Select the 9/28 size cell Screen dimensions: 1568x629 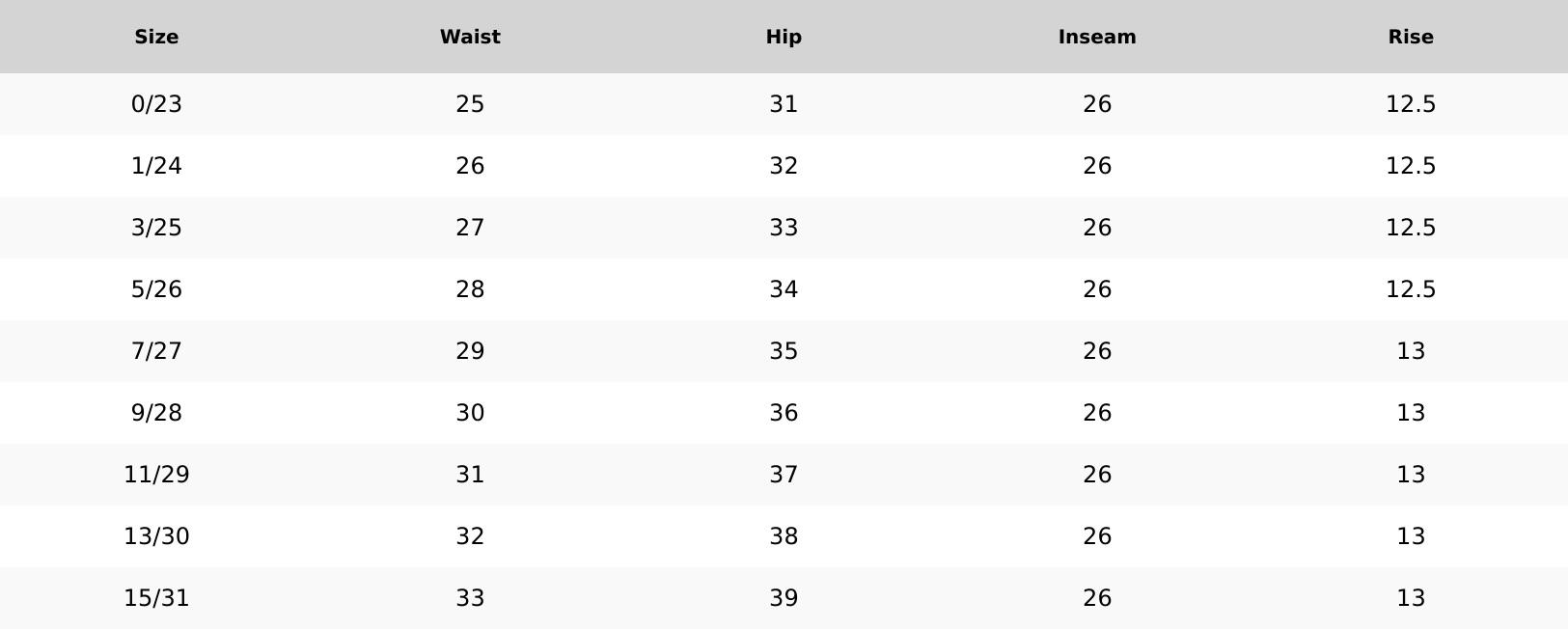point(156,413)
